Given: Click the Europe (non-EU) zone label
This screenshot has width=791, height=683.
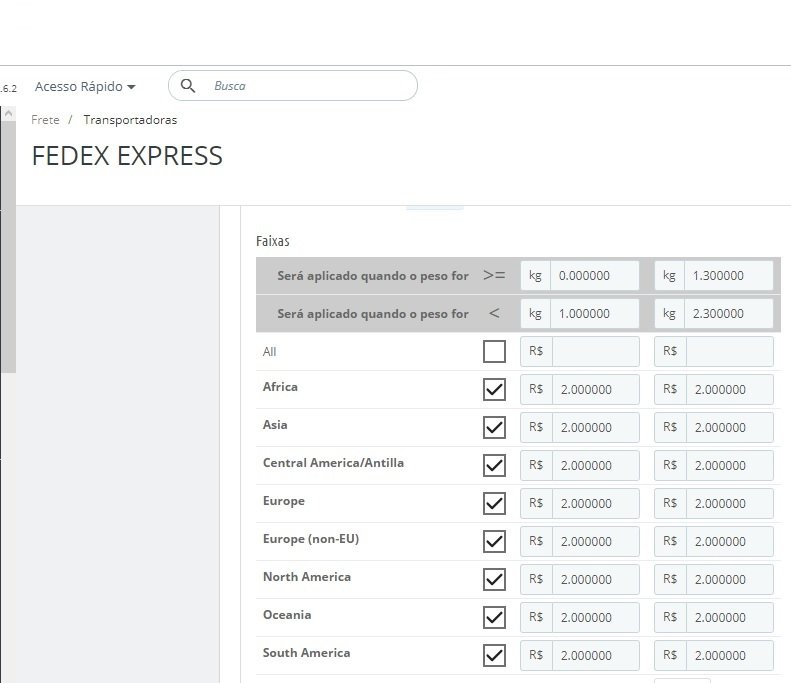Looking at the screenshot, I should [x=311, y=539].
